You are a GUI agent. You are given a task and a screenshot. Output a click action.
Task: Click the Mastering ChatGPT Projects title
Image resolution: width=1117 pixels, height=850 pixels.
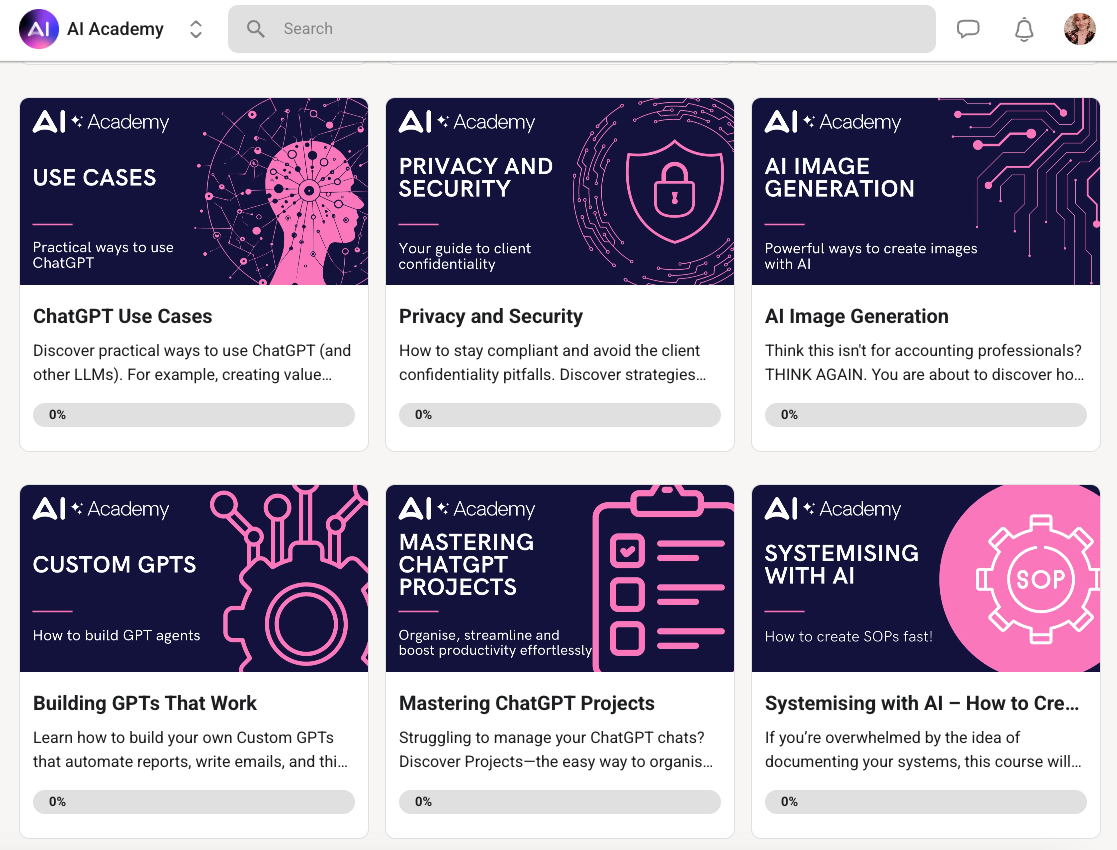[526, 703]
